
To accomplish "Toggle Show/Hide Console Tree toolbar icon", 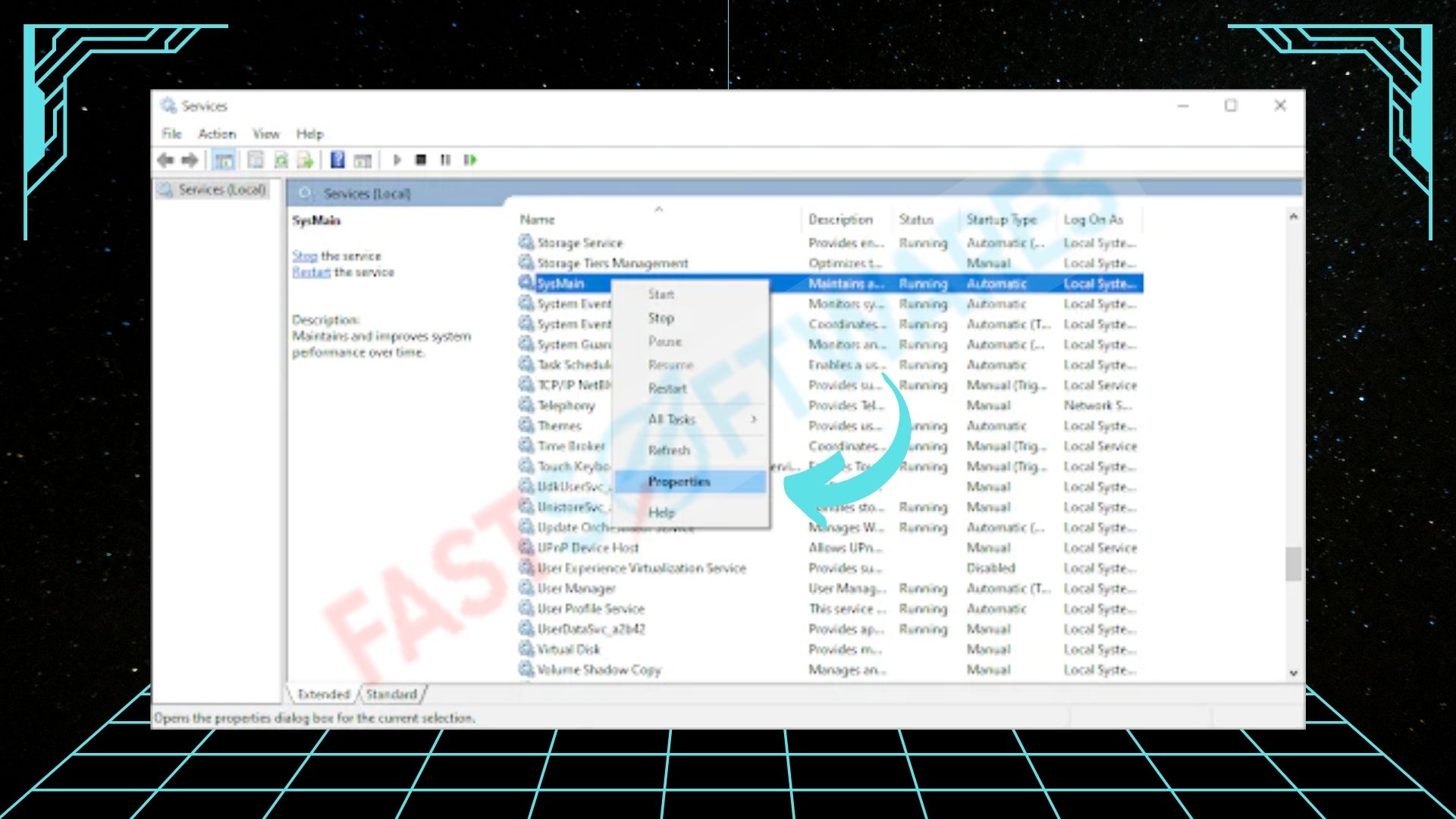I will click(x=223, y=160).
